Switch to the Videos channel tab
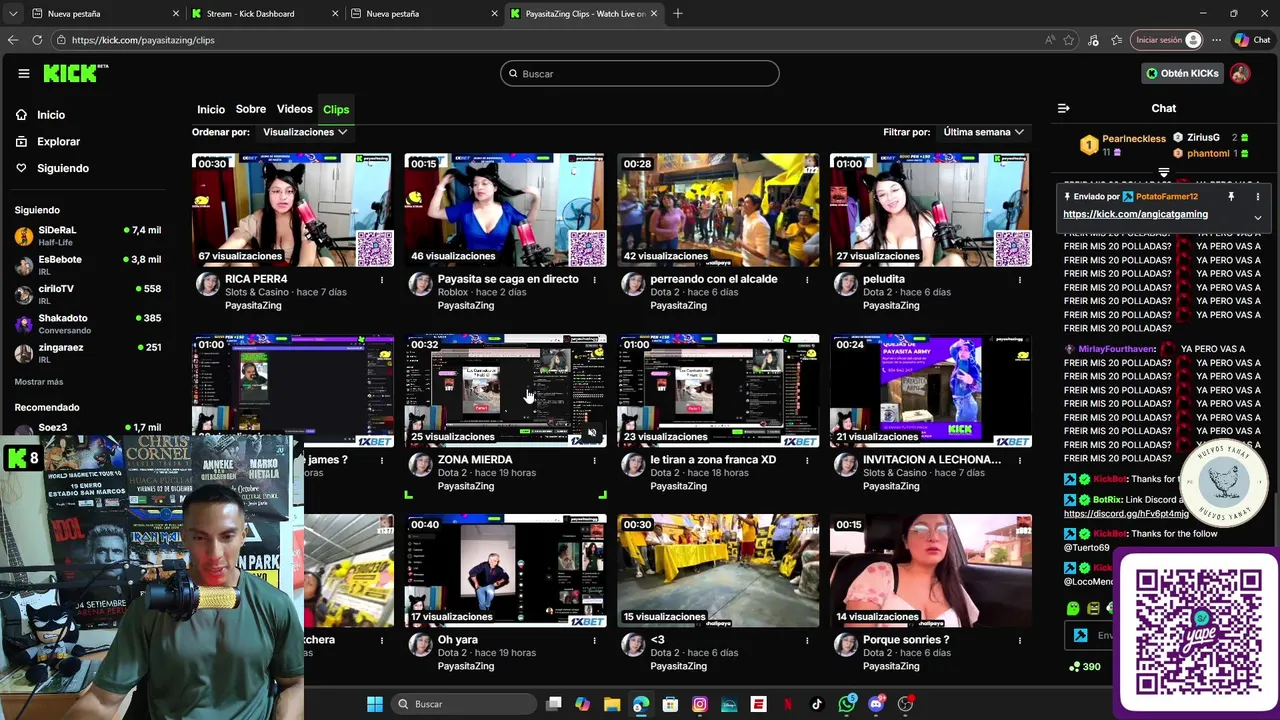Viewport: 1280px width, 720px height. point(294,109)
